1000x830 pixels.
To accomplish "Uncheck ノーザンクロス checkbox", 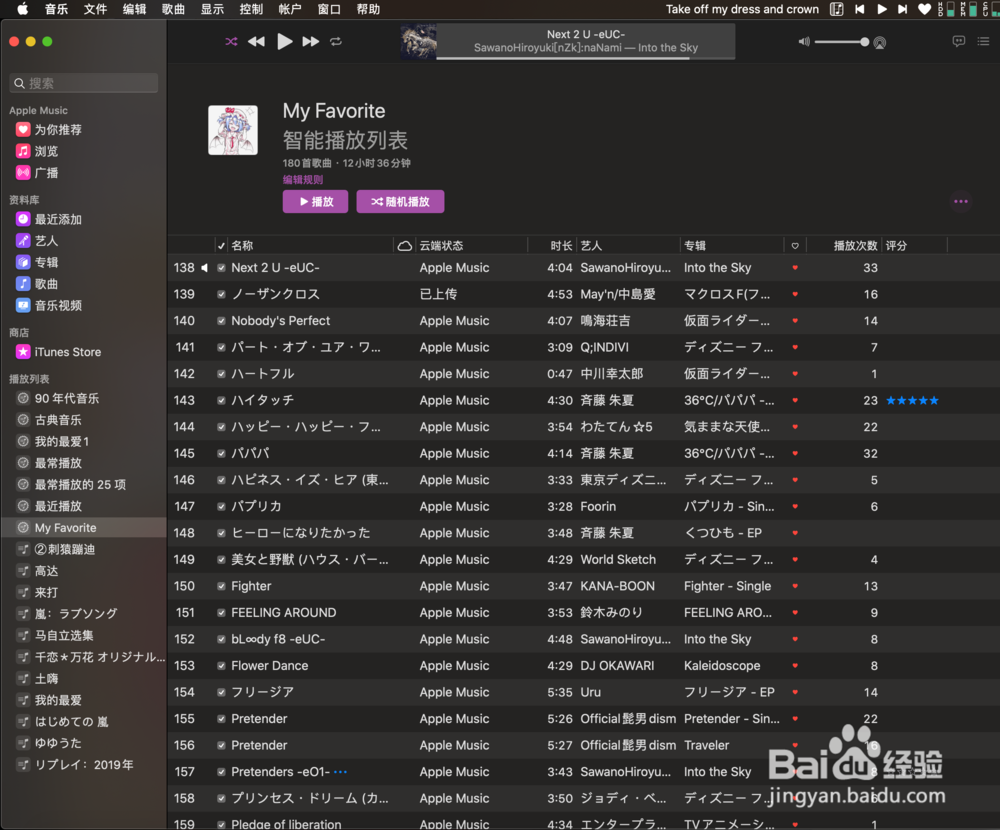I will click(221, 295).
